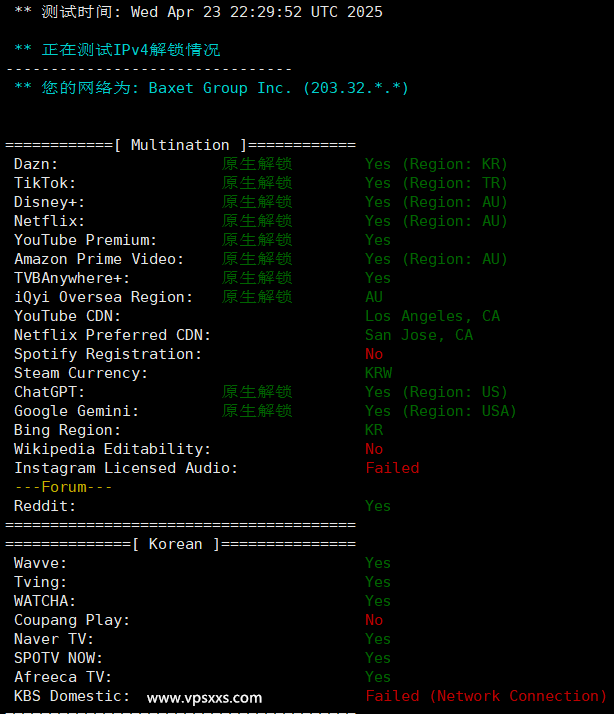Click 'Yes (Region: AU)' in the Netflix row
The height and width of the screenshot is (714, 614).
tap(436, 221)
